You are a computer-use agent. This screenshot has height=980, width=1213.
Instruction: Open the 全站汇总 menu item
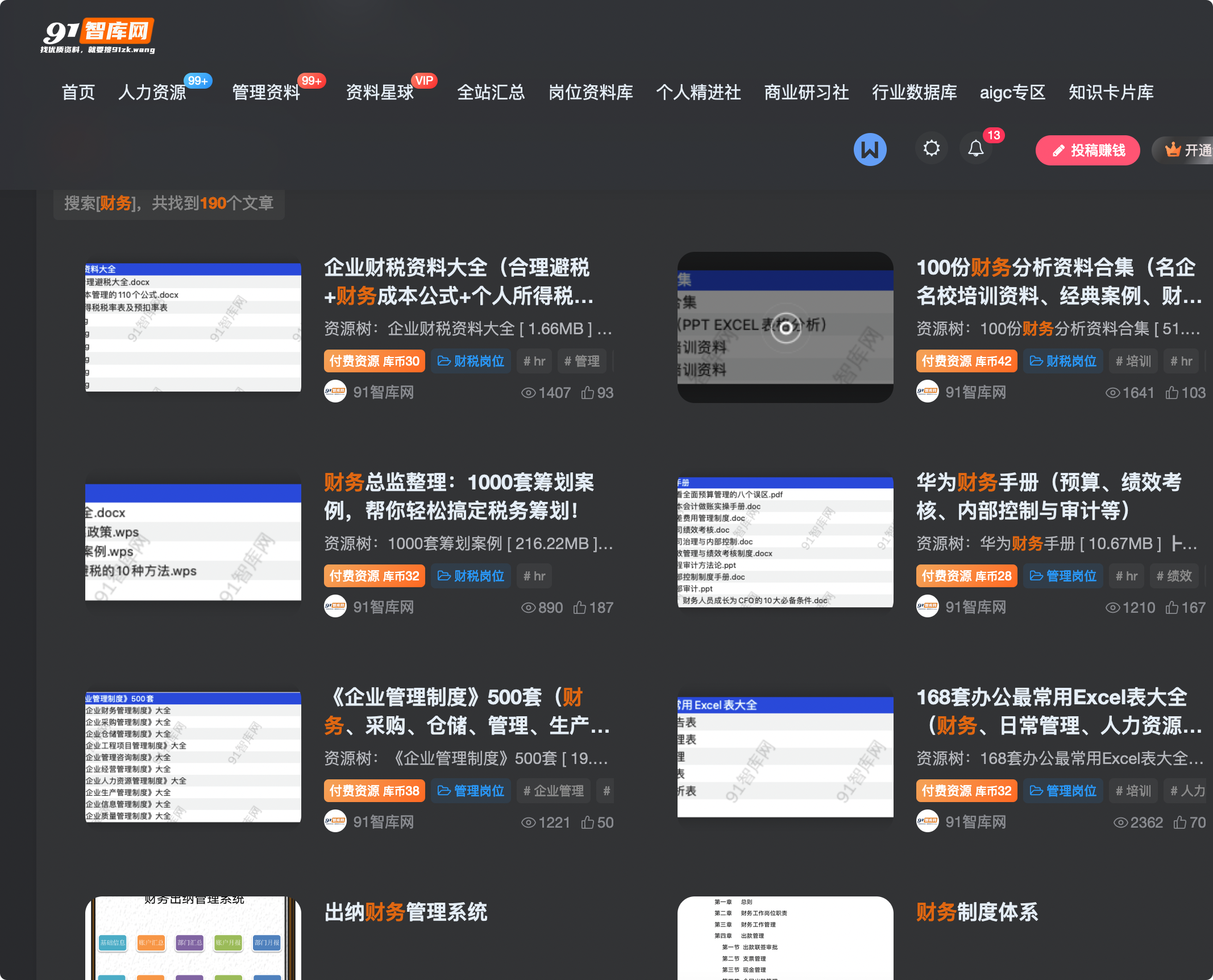[x=491, y=93]
